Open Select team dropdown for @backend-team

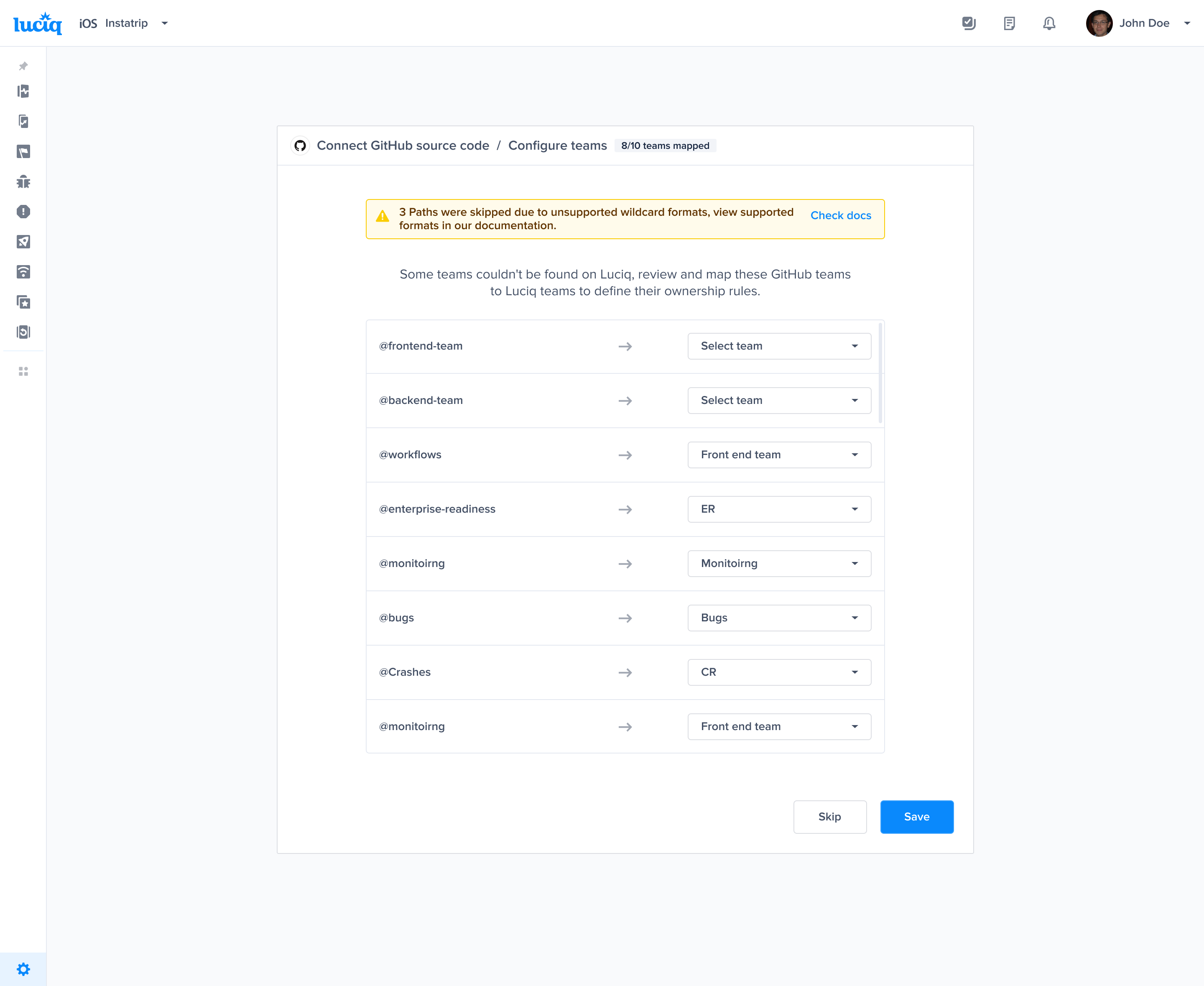click(x=778, y=401)
